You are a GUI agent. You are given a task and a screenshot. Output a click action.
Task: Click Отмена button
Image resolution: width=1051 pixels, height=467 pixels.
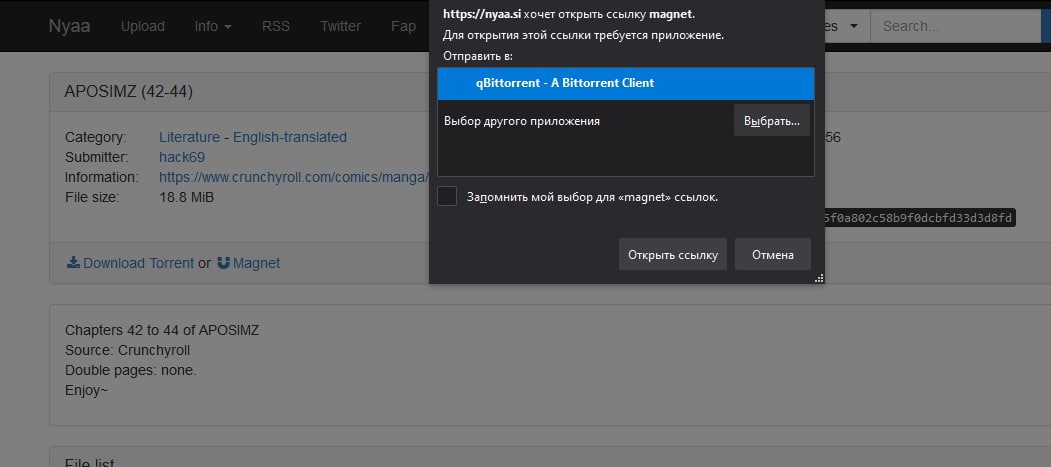tap(773, 255)
